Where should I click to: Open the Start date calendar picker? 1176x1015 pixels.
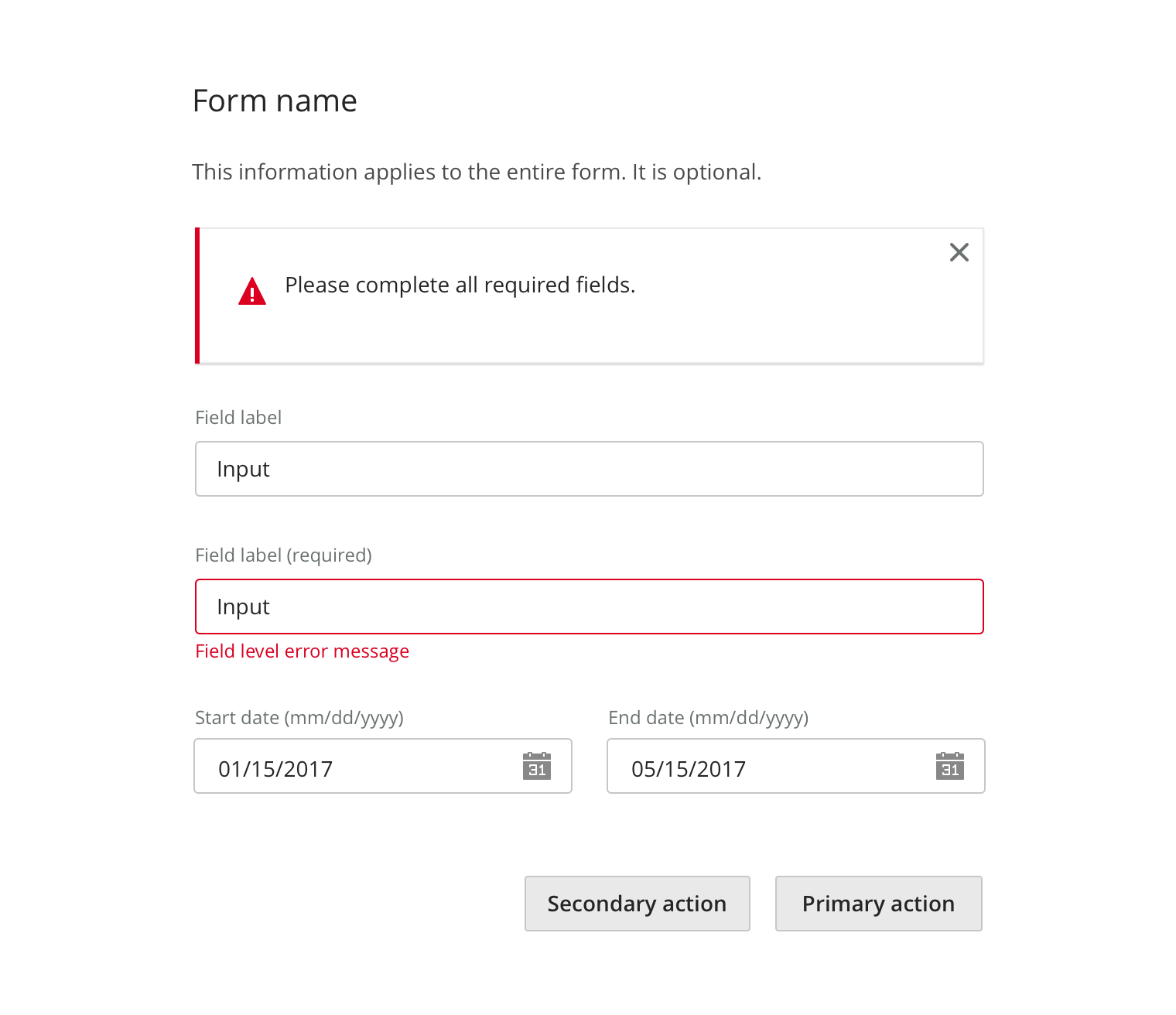tap(536, 766)
